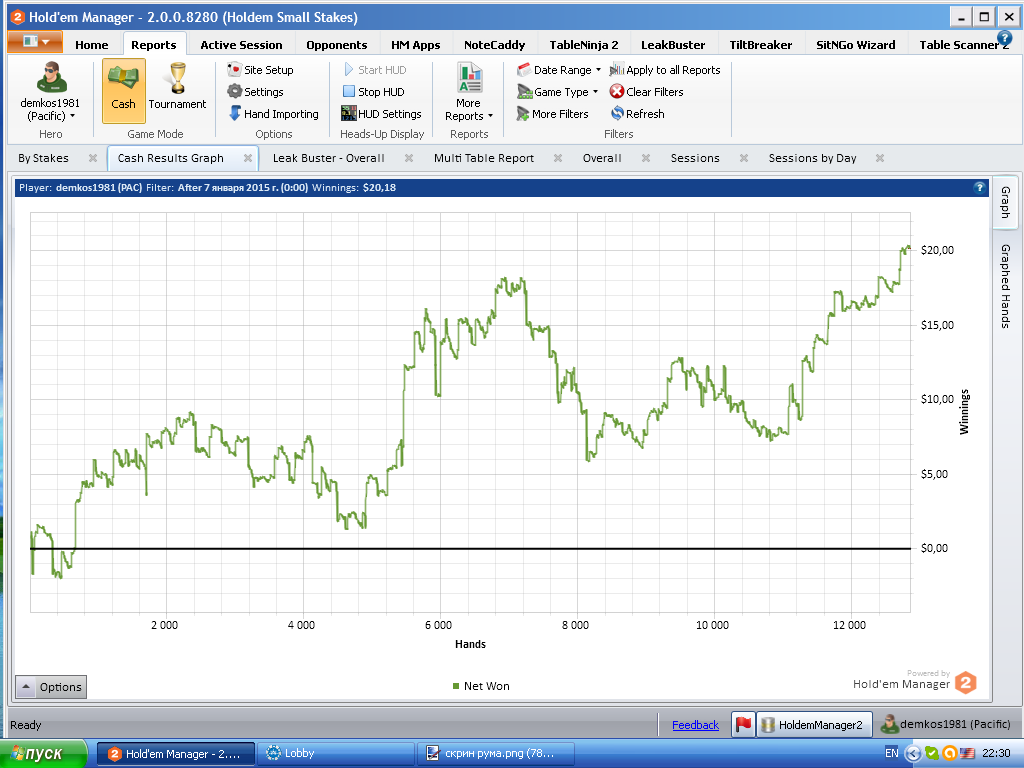Open the Sessions by Day tab
The height and width of the screenshot is (768, 1024).
[812, 158]
